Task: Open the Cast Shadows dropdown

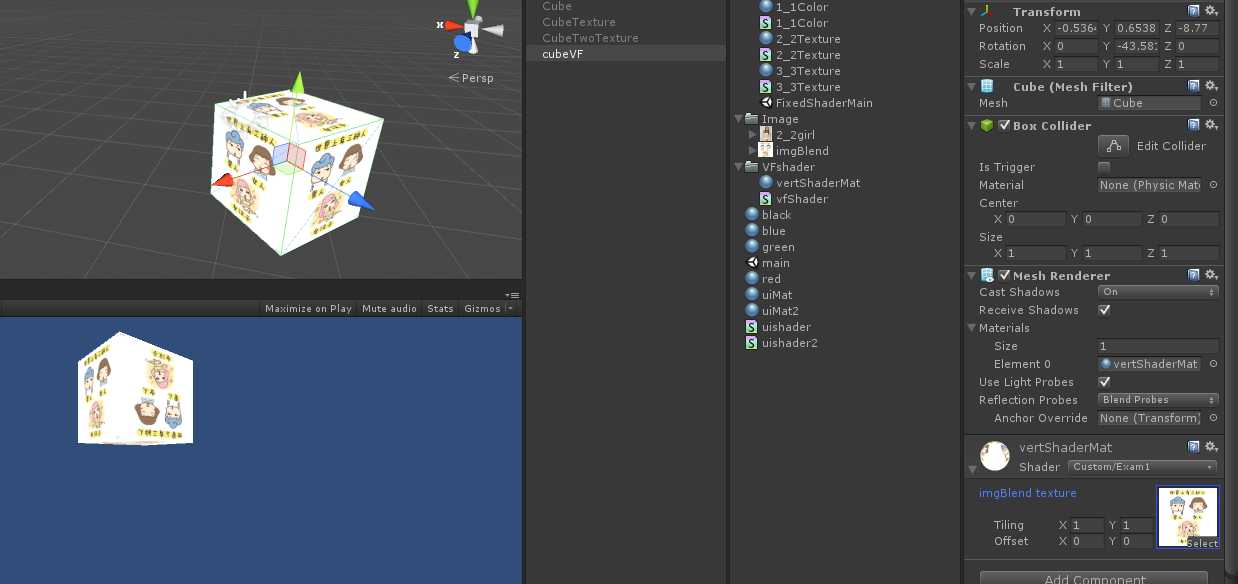Action: pyautogui.click(x=1158, y=292)
